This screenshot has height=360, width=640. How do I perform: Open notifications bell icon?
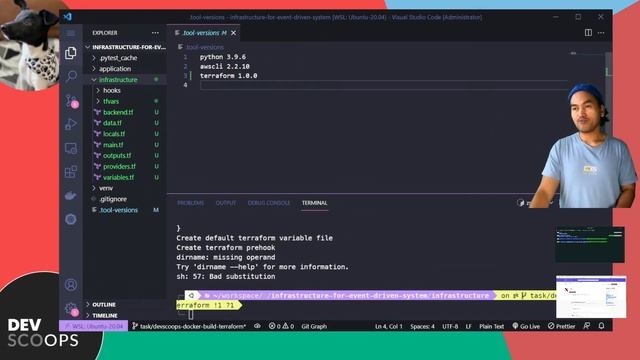(x=601, y=326)
